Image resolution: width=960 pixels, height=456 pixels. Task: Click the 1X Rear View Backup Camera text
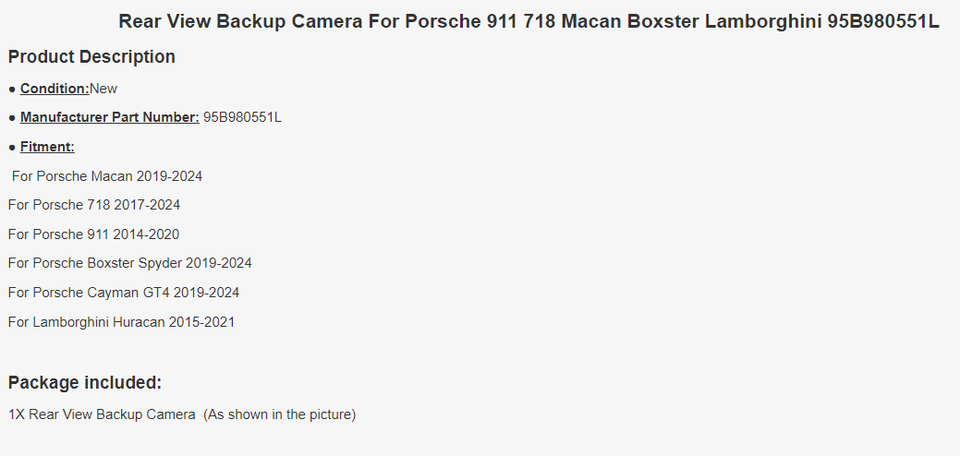point(102,414)
